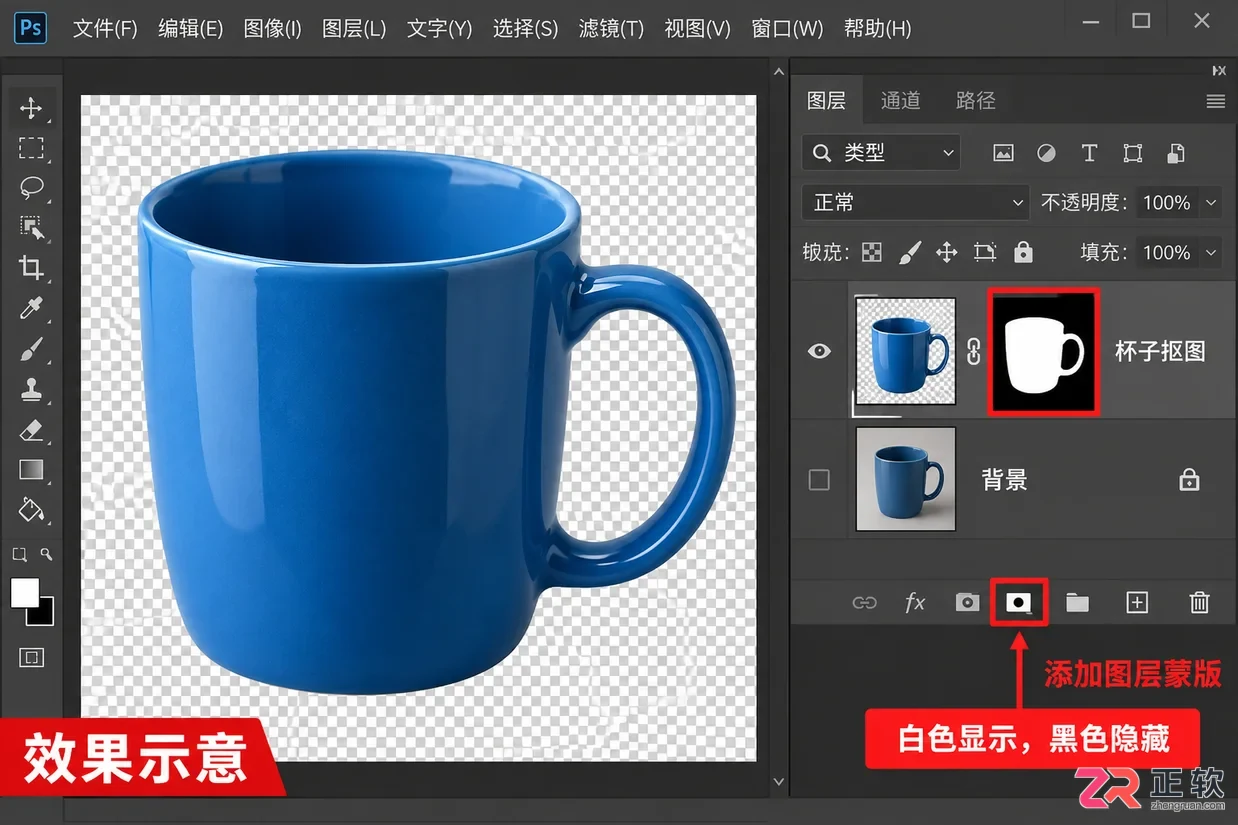The height and width of the screenshot is (825, 1238).
Task: Select the Gradient tool
Action: 31,470
